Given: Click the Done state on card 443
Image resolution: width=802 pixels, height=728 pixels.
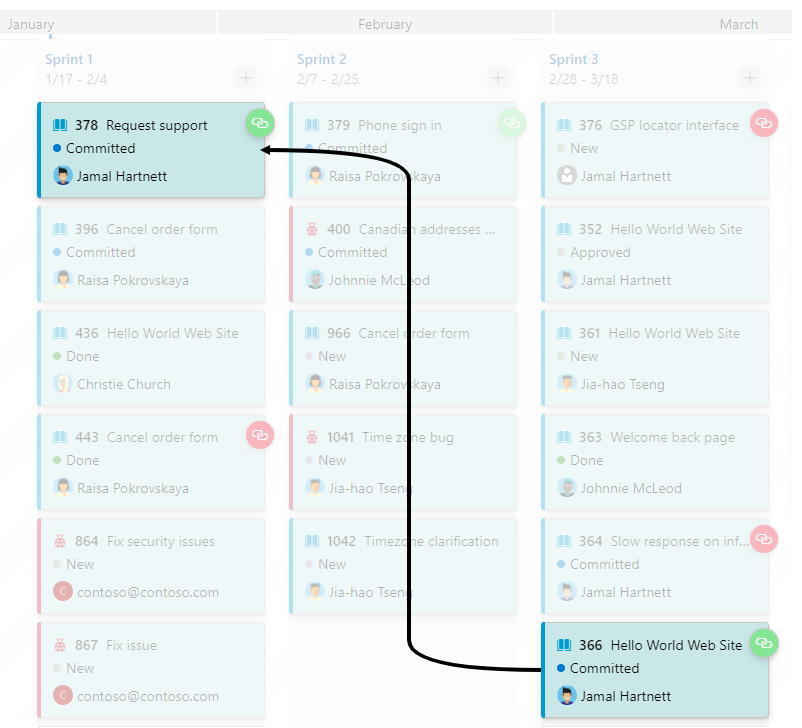Looking at the screenshot, I should click(83, 460).
